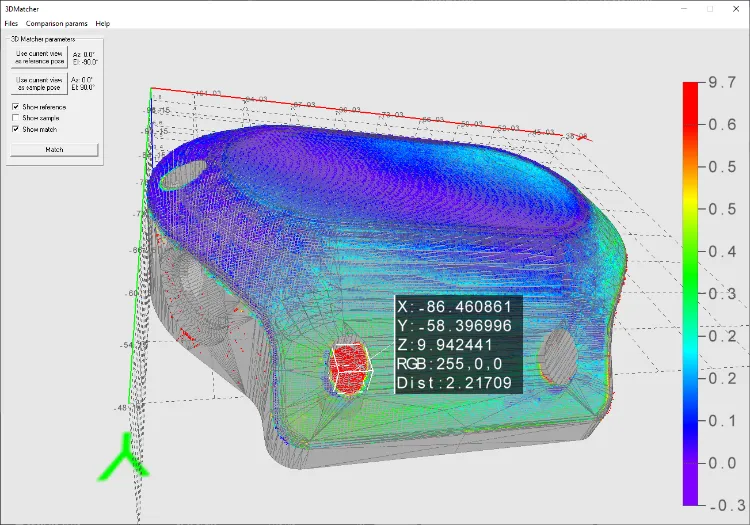Minimize the 3DMatcher window
This screenshot has height=525, width=750.
(684, 9)
